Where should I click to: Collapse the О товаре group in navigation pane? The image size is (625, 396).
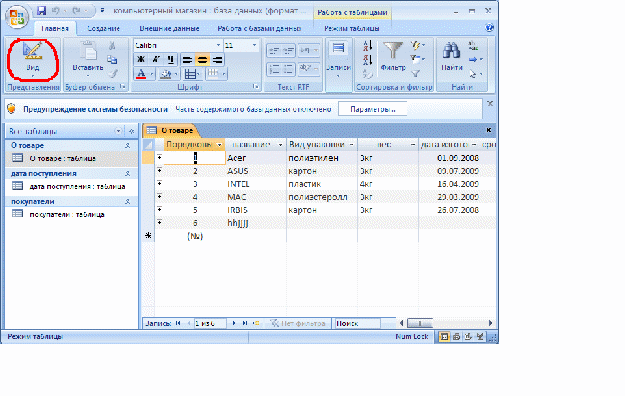[x=128, y=146]
